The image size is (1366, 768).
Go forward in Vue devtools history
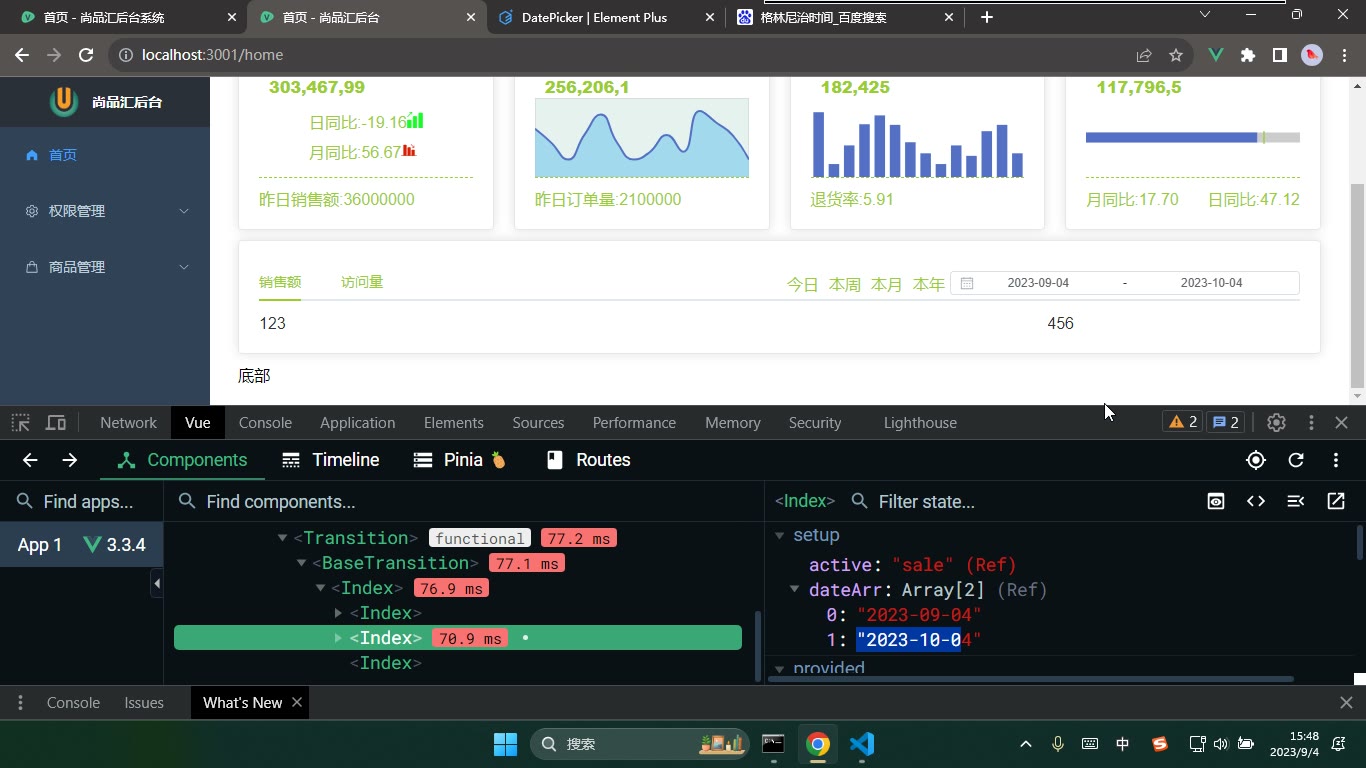tap(69, 460)
